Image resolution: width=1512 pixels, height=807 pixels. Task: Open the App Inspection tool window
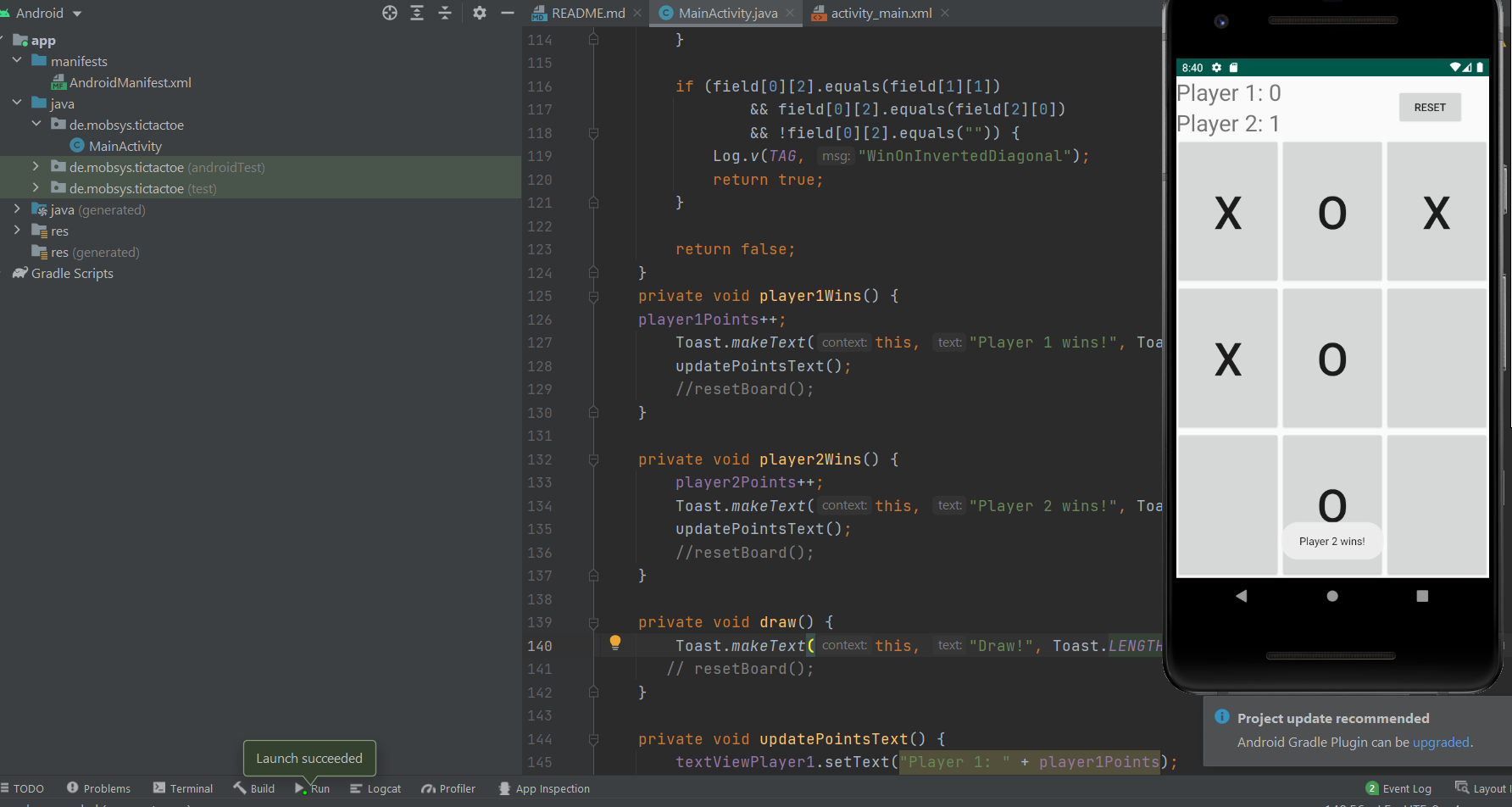pyautogui.click(x=544, y=788)
